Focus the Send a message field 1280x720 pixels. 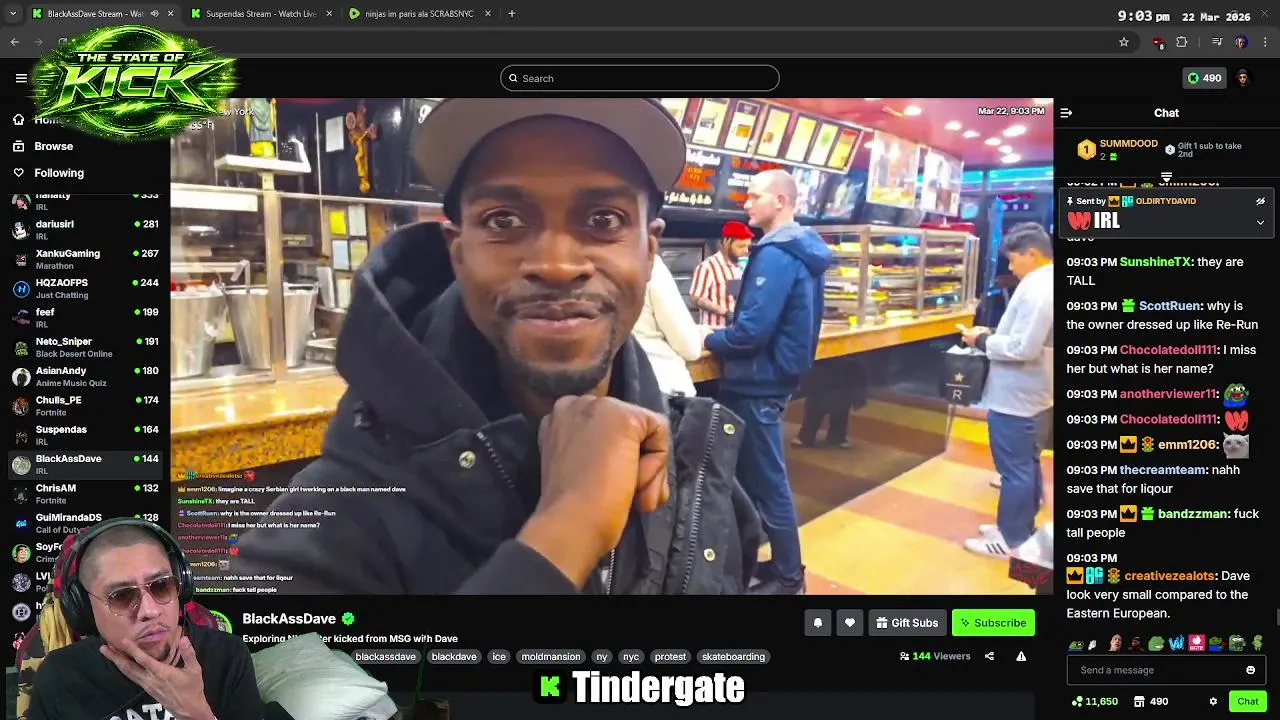[1166, 670]
